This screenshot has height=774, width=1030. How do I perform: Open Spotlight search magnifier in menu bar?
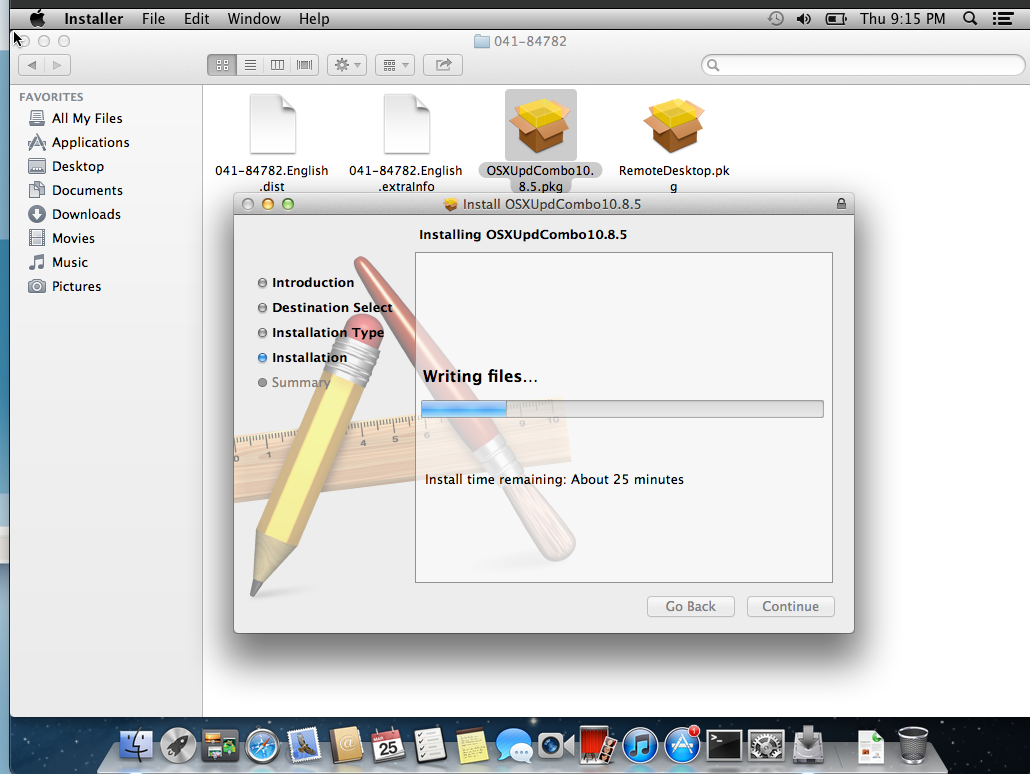click(970, 18)
